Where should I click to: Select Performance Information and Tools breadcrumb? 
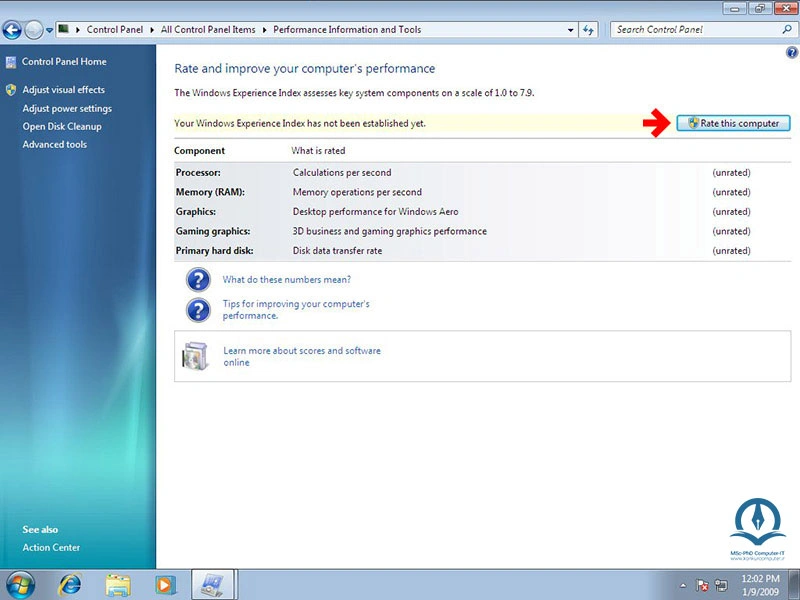(x=347, y=30)
